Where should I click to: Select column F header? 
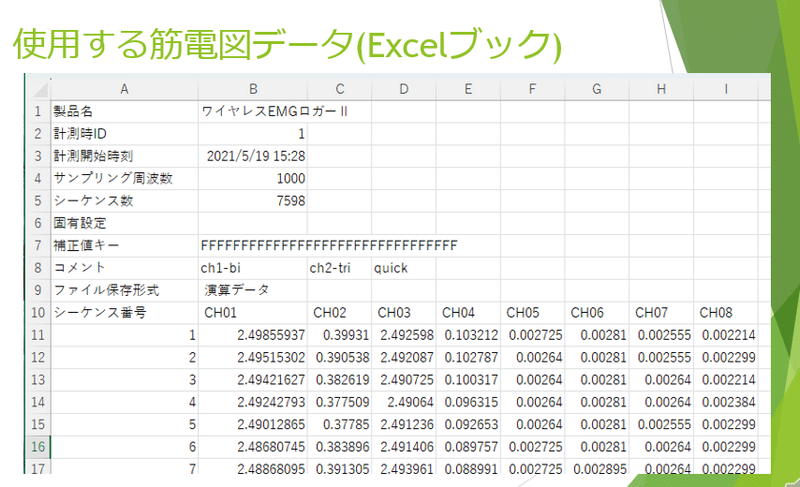click(533, 89)
